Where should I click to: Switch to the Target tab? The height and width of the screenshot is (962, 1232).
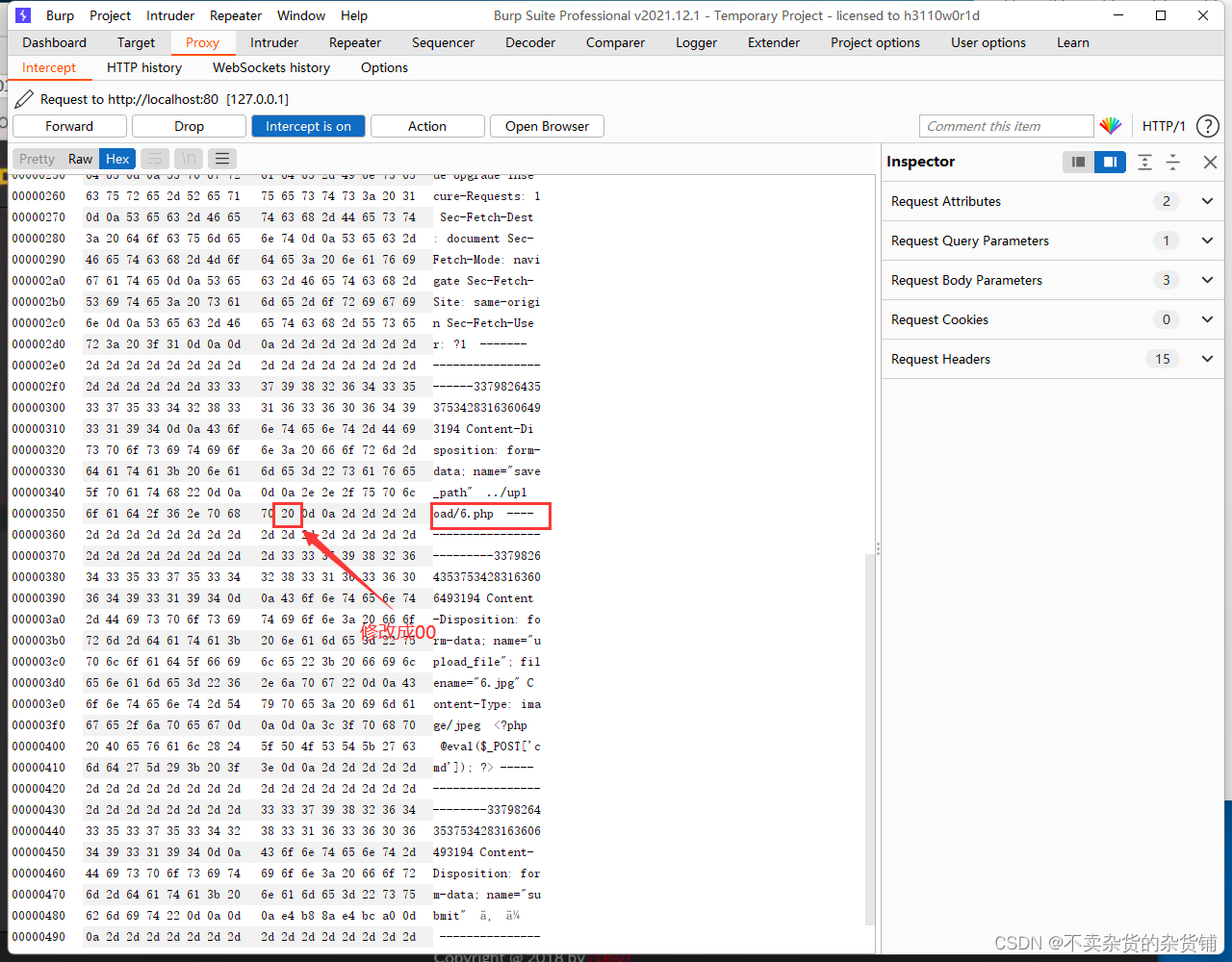point(136,42)
